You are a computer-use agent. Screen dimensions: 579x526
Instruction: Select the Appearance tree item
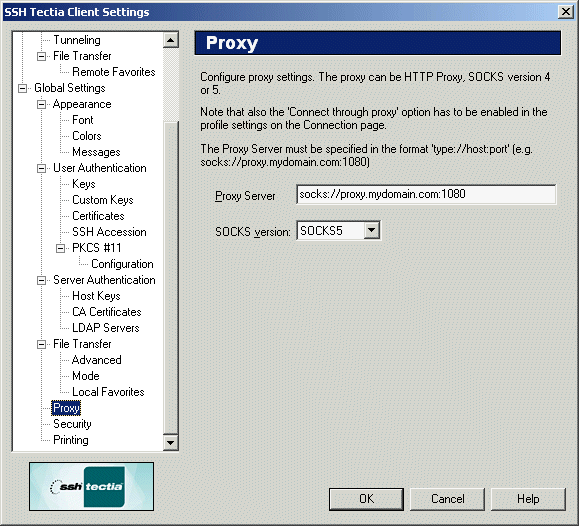(x=82, y=104)
